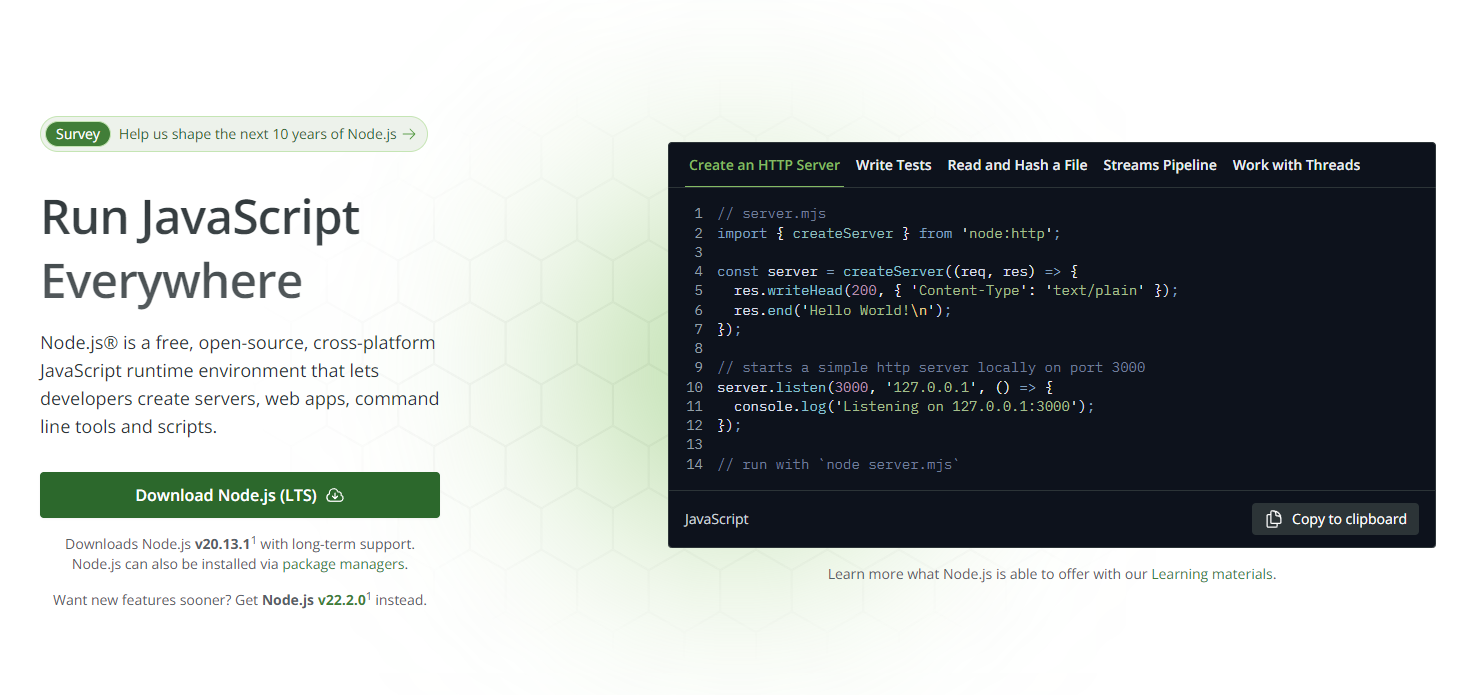Click the arrow icon in the survey banner
The width and height of the screenshot is (1471, 695).
(409, 134)
